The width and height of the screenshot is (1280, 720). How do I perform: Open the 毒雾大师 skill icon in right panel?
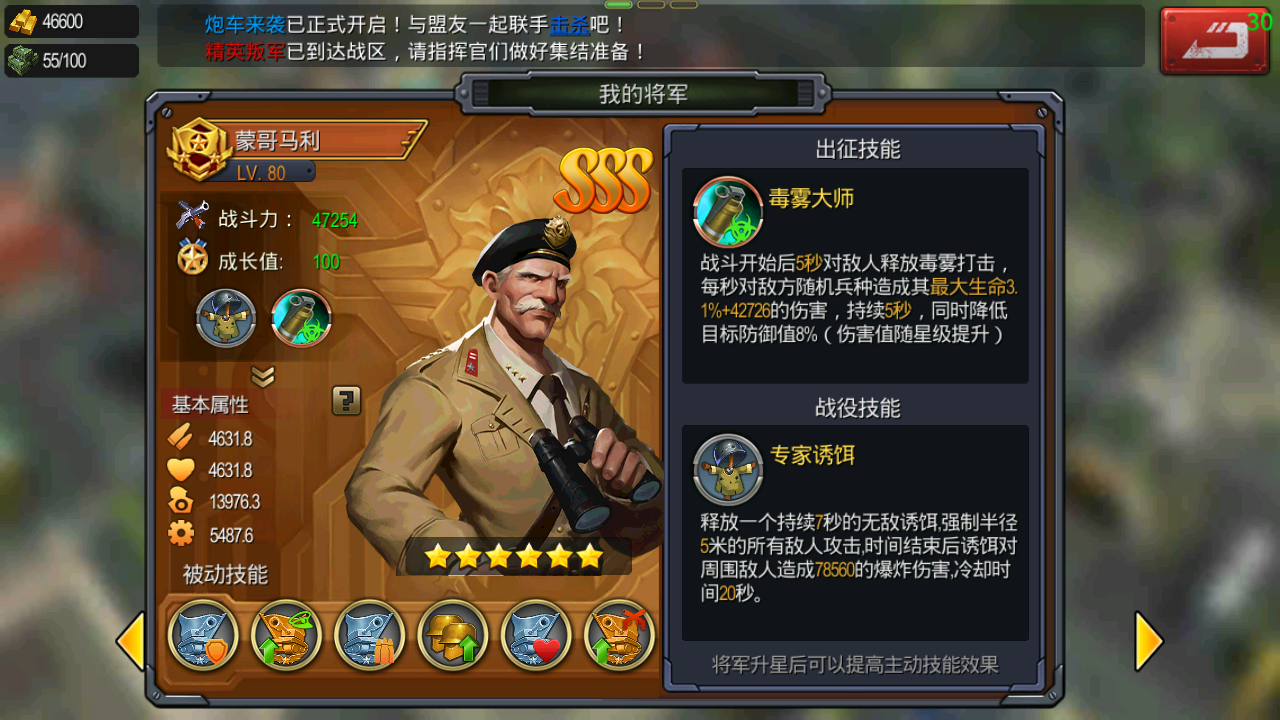click(727, 211)
